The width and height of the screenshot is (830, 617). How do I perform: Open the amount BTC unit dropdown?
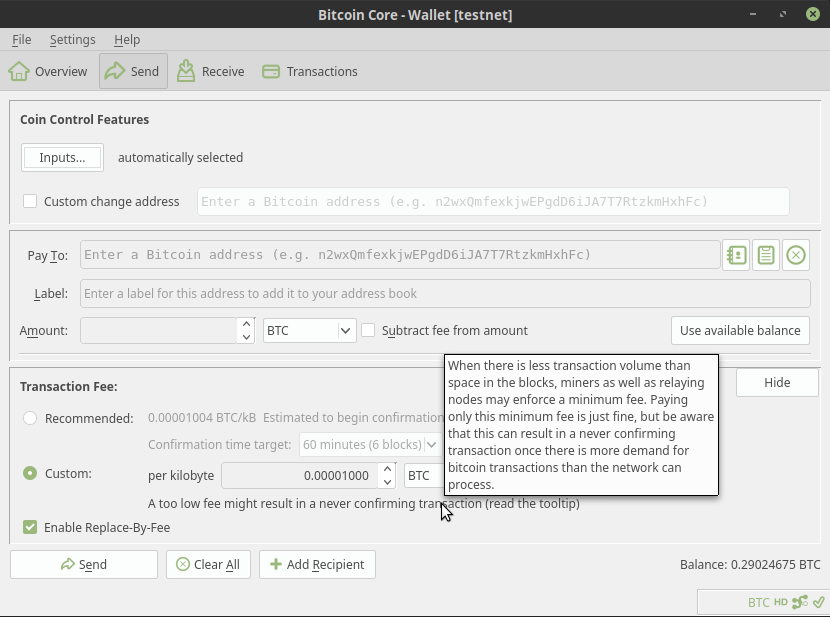click(x=310, y=330)
